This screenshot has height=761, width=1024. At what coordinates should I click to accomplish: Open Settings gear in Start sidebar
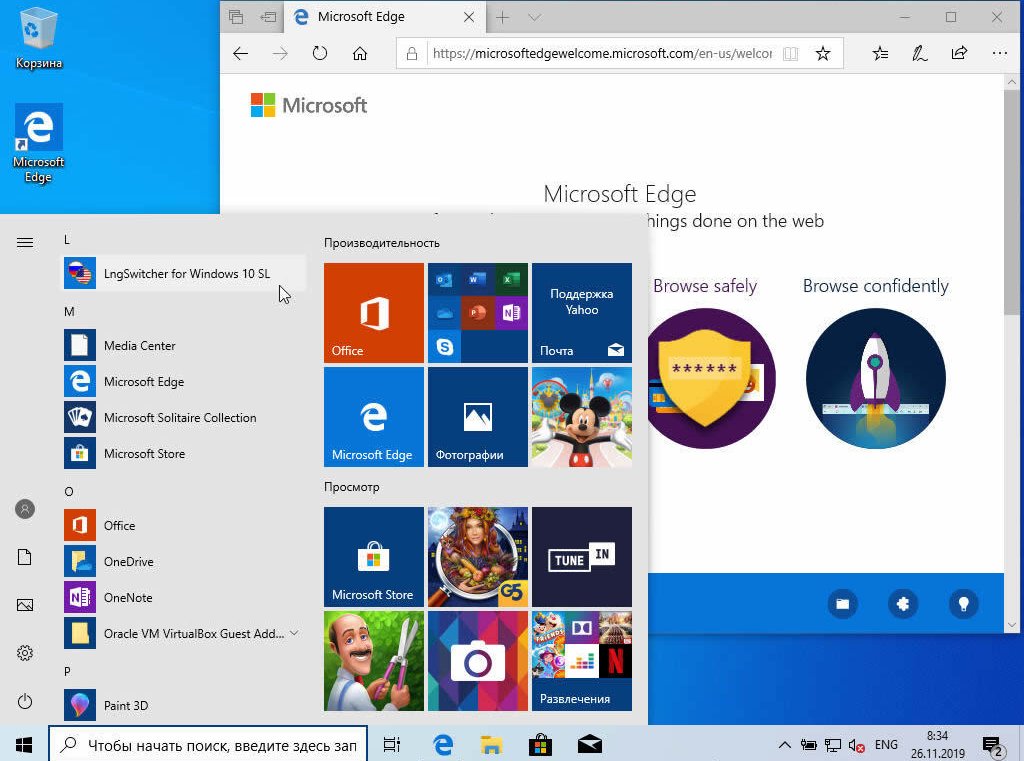[25, 653]
